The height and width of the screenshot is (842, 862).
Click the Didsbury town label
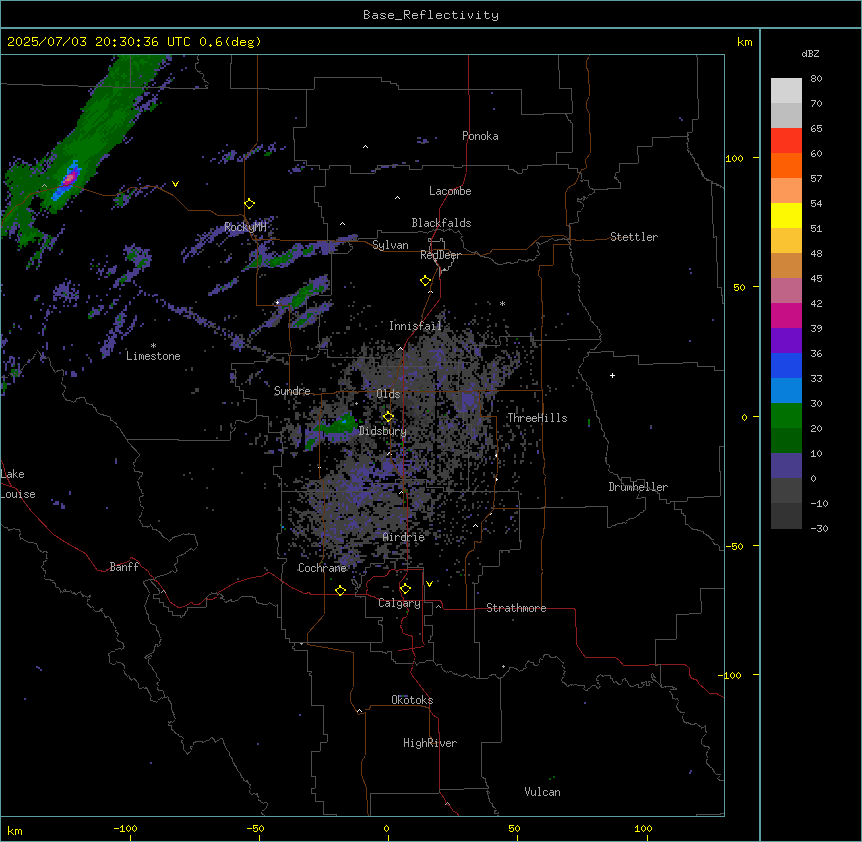(382, 431)
